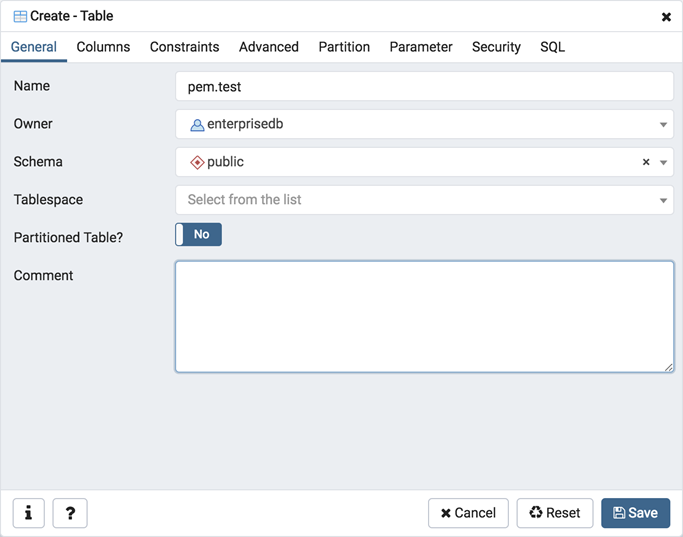Click the info (i) button
683x537 pixels.
28,513
